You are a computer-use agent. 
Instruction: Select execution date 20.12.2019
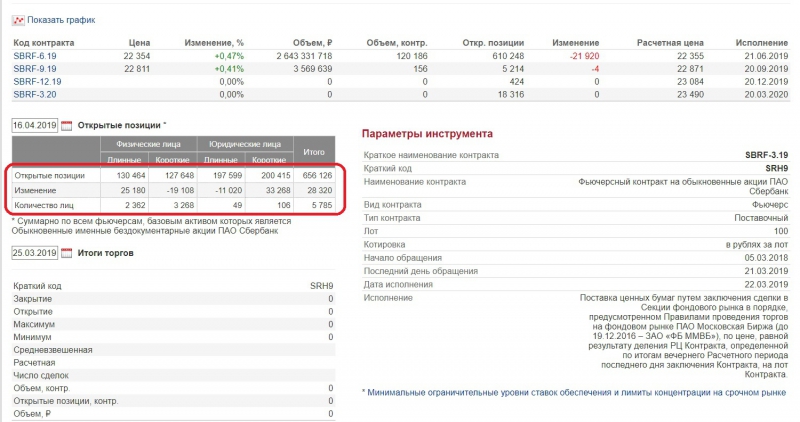coord(766,82)
